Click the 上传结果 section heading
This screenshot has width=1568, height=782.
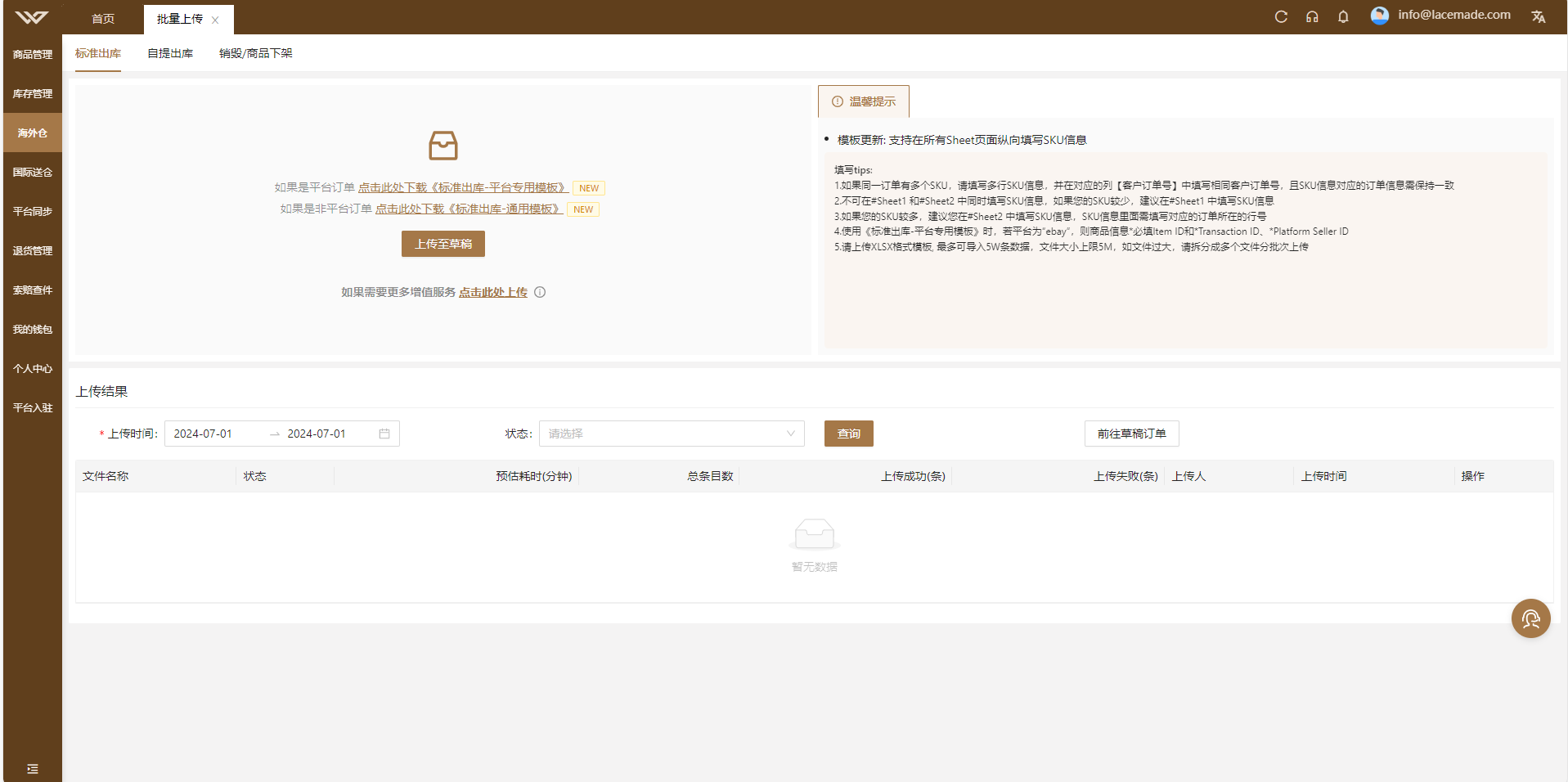click(x=102, y=391)
